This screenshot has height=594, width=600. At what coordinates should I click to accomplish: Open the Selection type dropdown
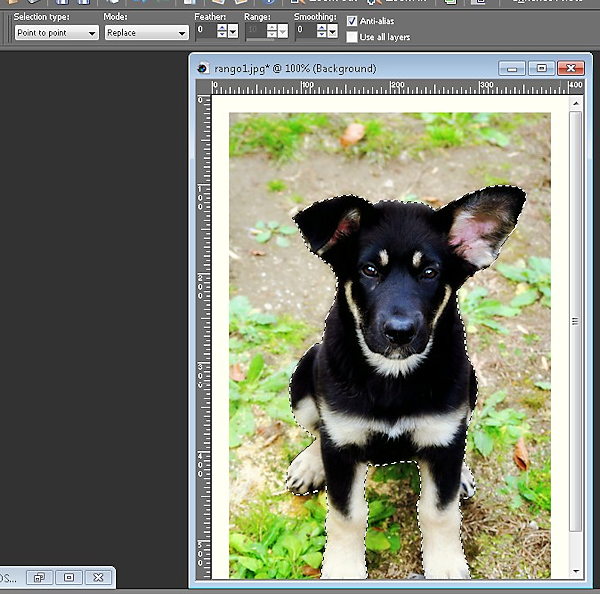pyautogui.click(x=57, y=33)
